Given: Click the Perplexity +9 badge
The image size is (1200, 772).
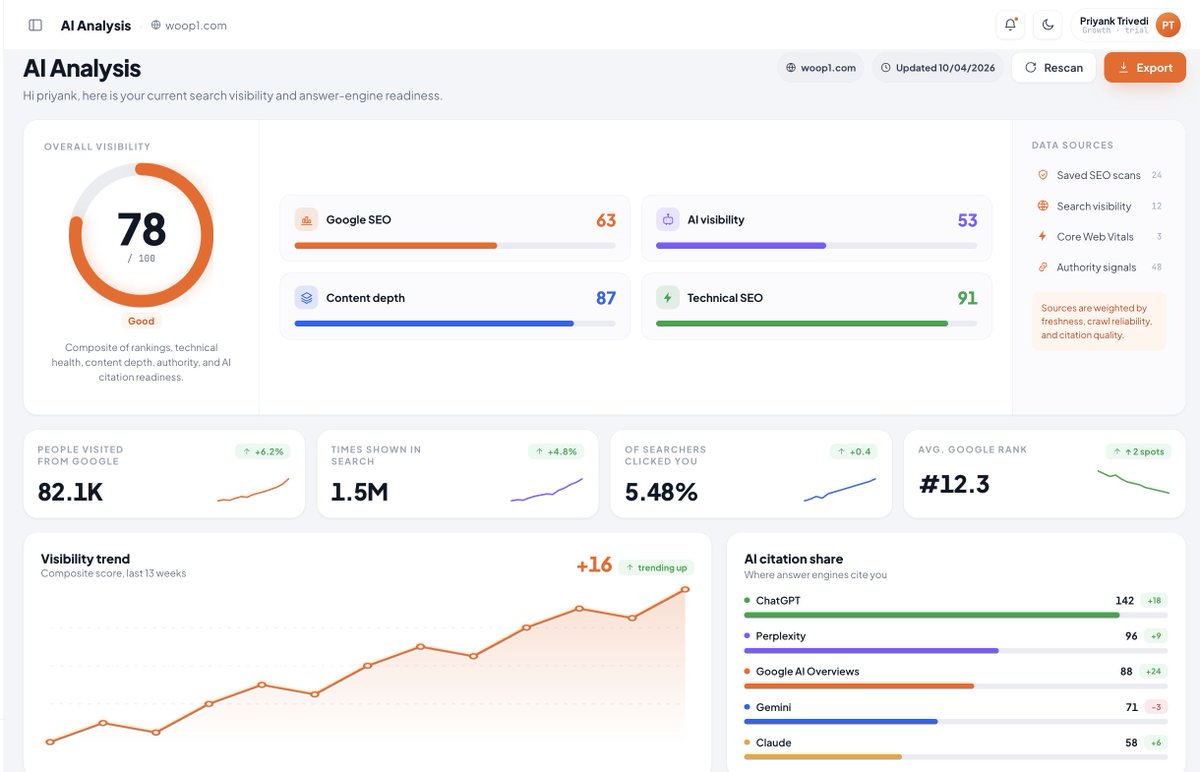Looking at the screenshot, I should click(x=1156, y=636).
